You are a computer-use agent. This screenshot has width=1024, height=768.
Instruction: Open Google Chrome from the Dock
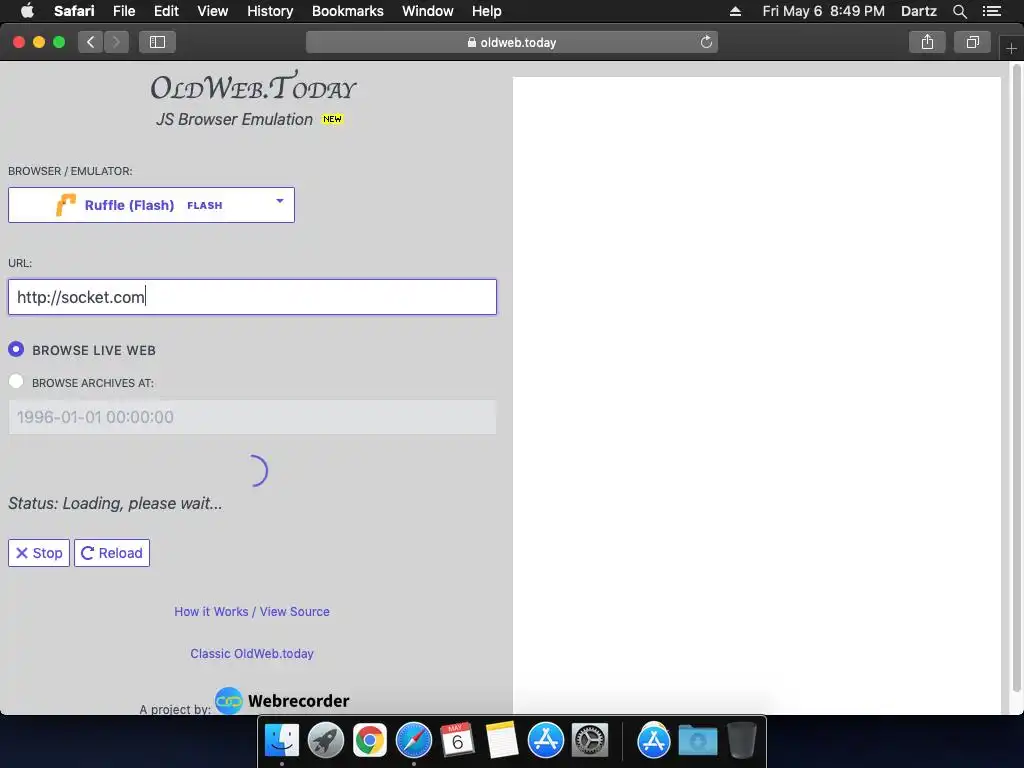click(370, 741)
